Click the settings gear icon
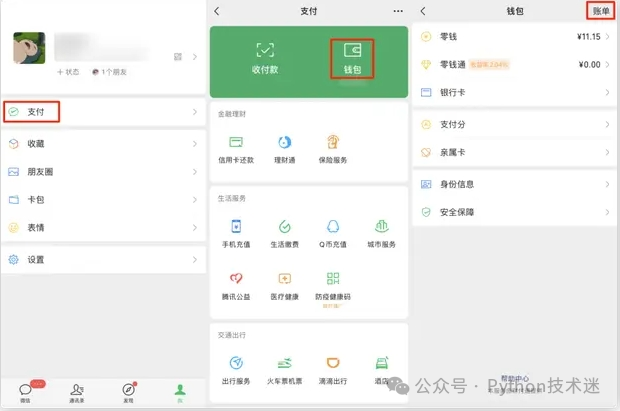This screenshot has width=620, height=411. coord(13,259)
